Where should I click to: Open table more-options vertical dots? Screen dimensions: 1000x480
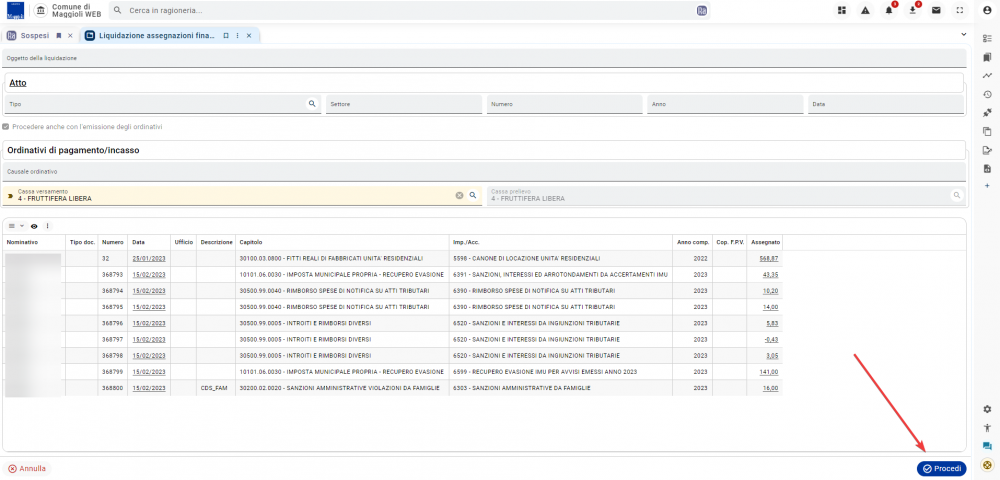point(47,226)
